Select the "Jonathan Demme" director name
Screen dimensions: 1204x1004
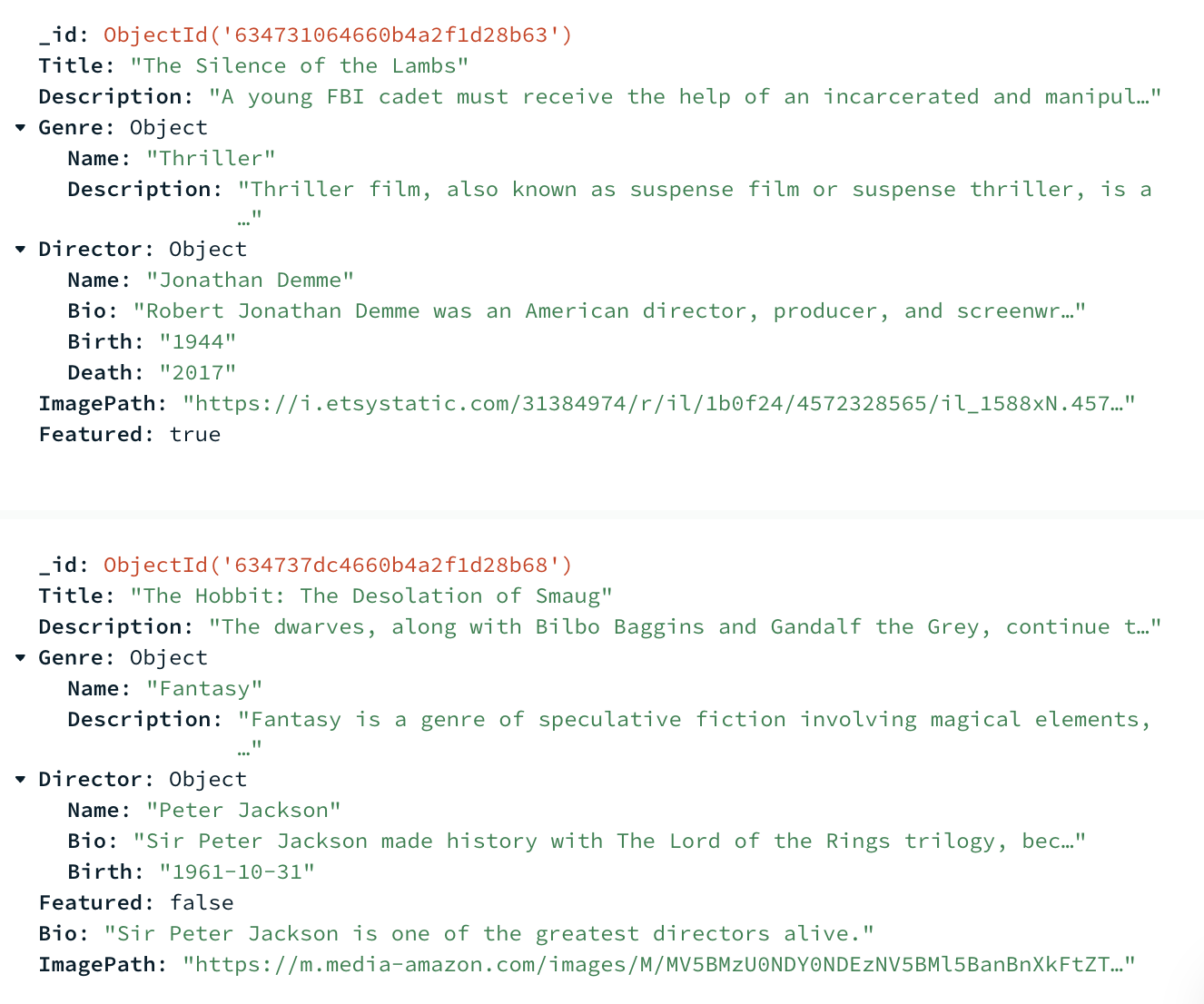click(x=250, y=281)
